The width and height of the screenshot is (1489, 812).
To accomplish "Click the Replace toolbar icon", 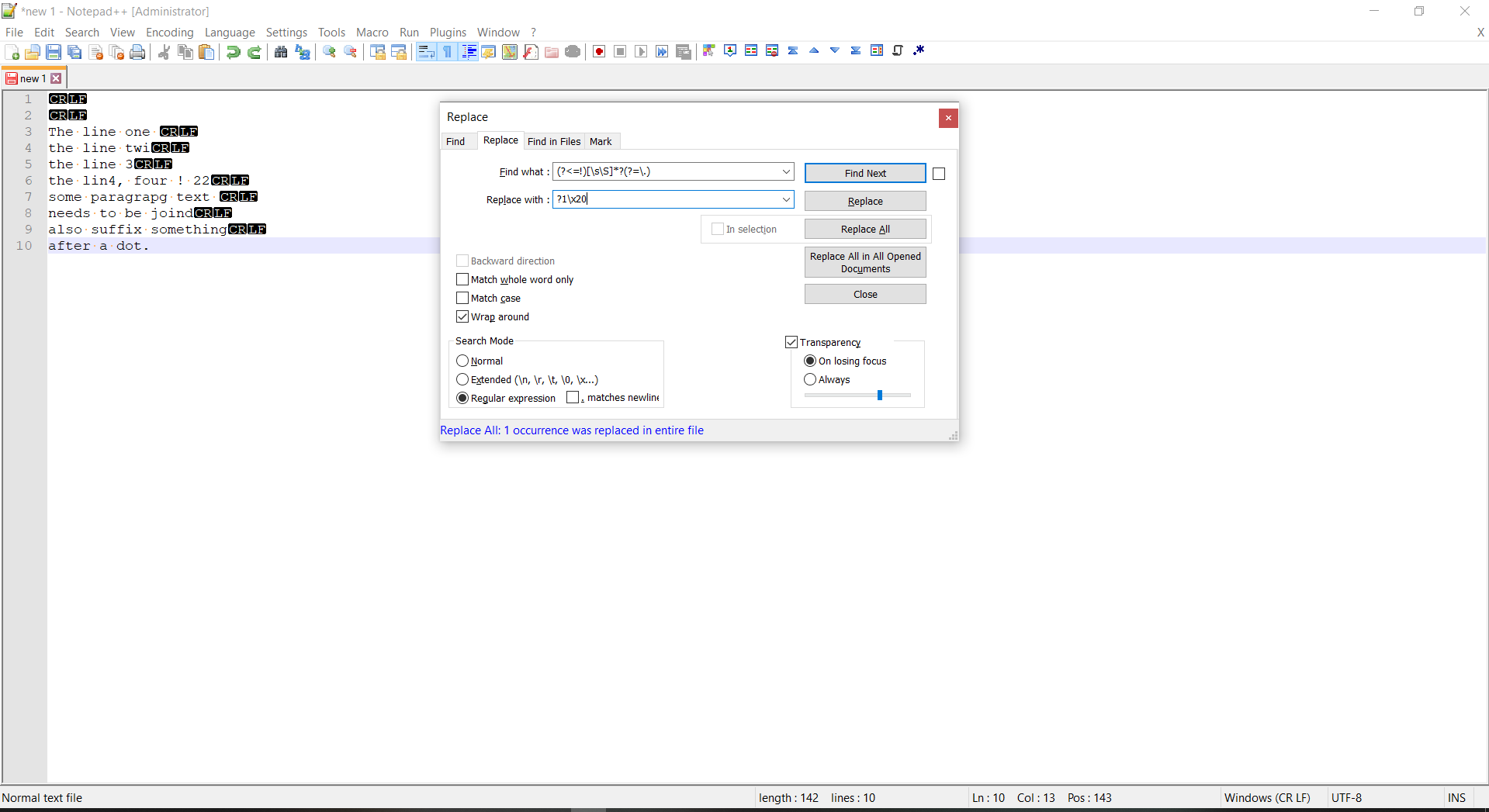I will (x=302, y=52).
